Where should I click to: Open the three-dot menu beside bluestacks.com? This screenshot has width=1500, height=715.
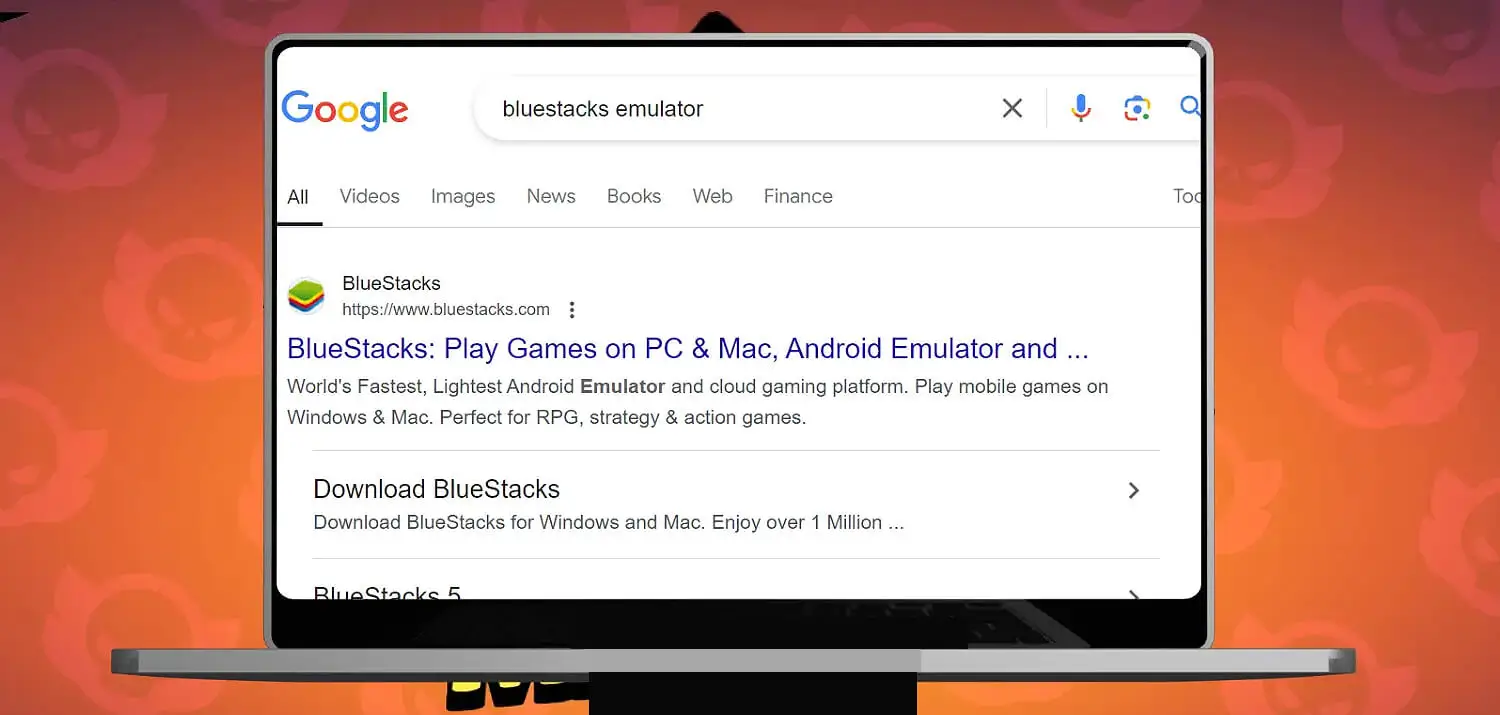point(572,310)
